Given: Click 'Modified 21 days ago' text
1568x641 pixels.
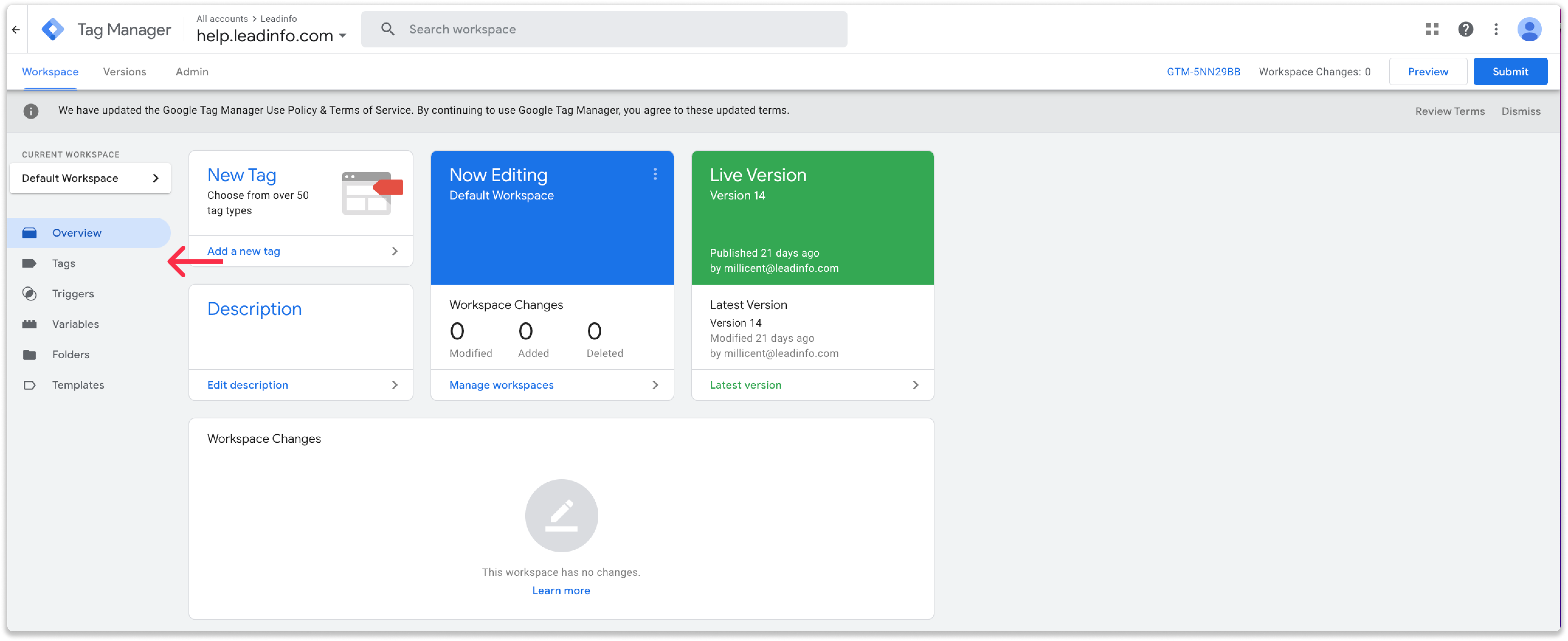Looking at the screenshot, I should (x=762, y=338).
